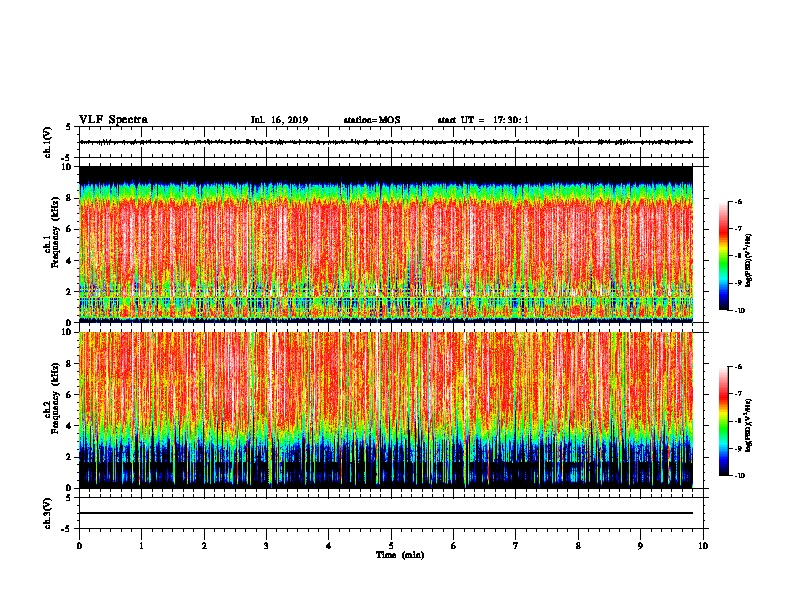Click time axis tick label "3"
Image resolution: width=792 pixels, height=612 pixels.
pyautogui.click(x=266, y=546)
